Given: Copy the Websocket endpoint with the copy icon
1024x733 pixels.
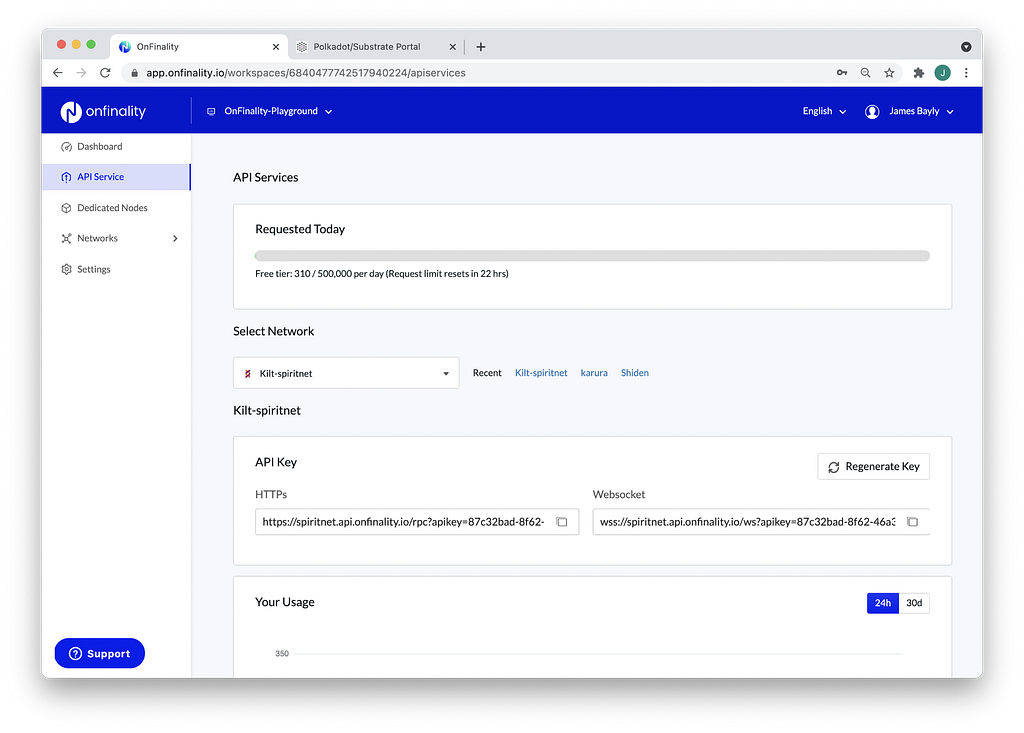Looking at the screenshot, I should coord(912,521).
